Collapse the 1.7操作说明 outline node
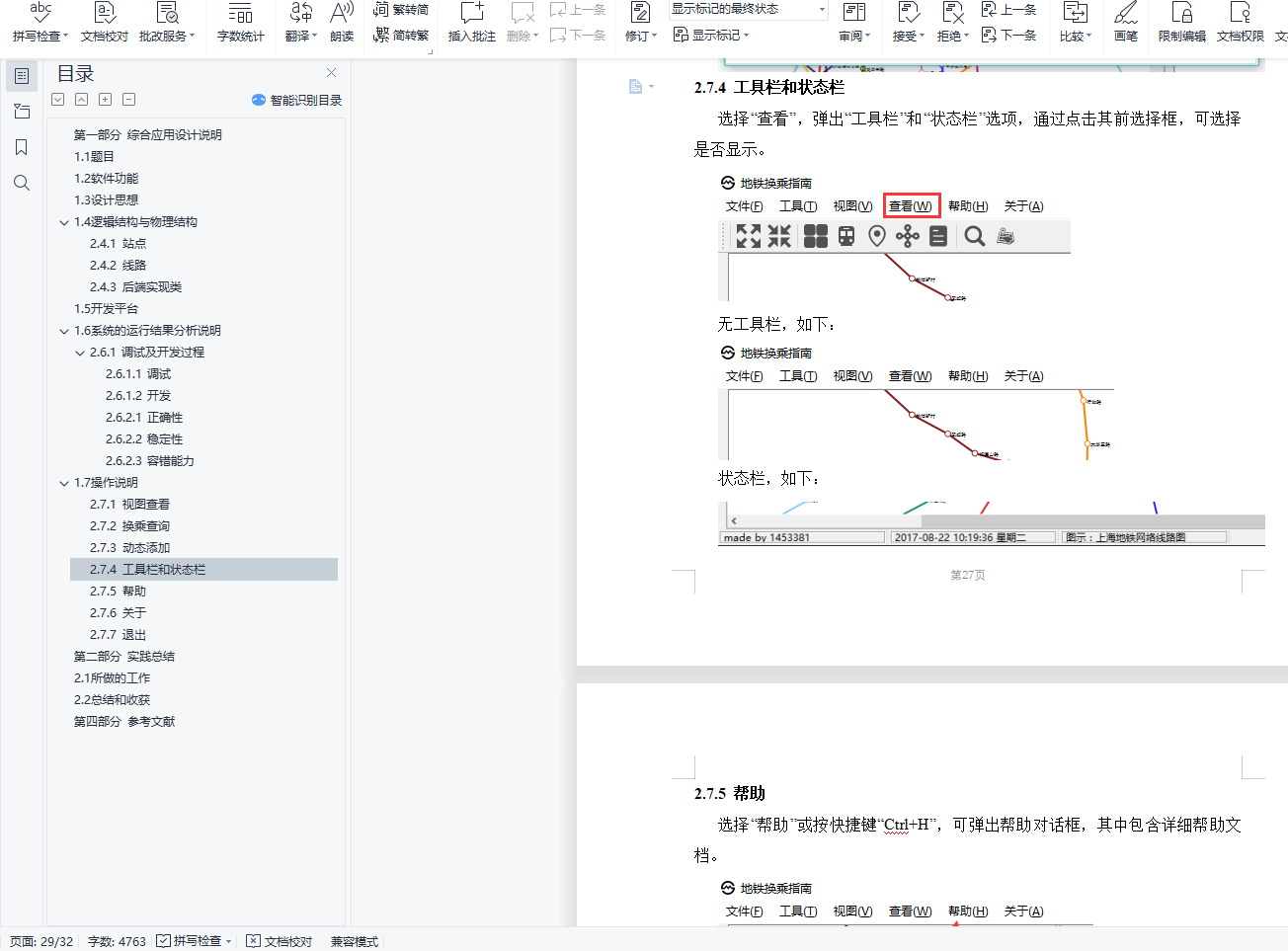The width and height of the screenshot is (1288, 951). tap(64, 483)
